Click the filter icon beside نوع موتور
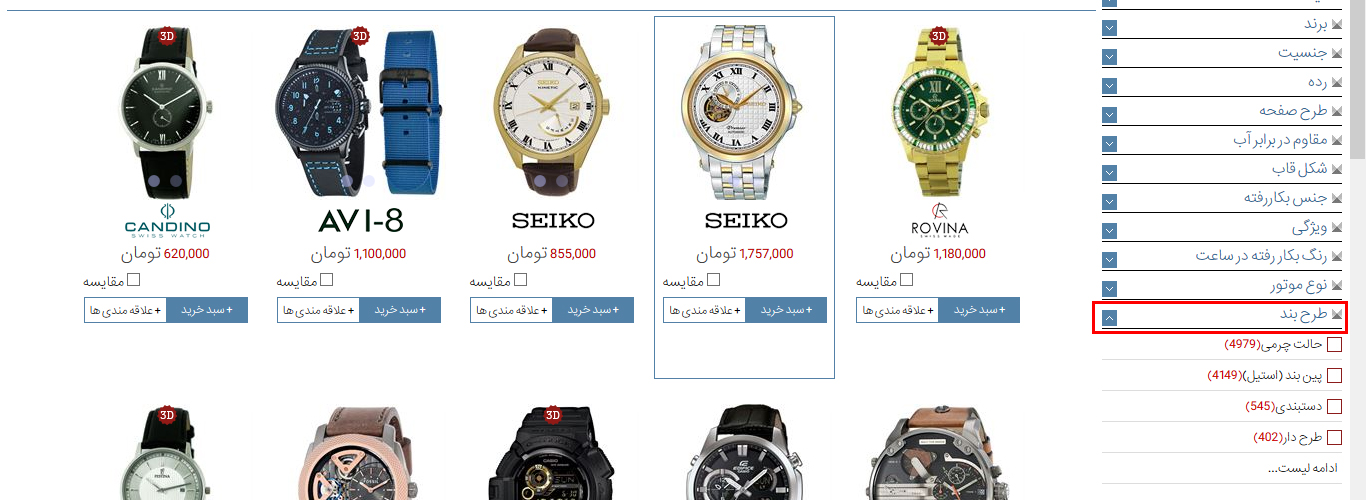Viewport: 1366px width, 500px height. tap(1336, 287)
